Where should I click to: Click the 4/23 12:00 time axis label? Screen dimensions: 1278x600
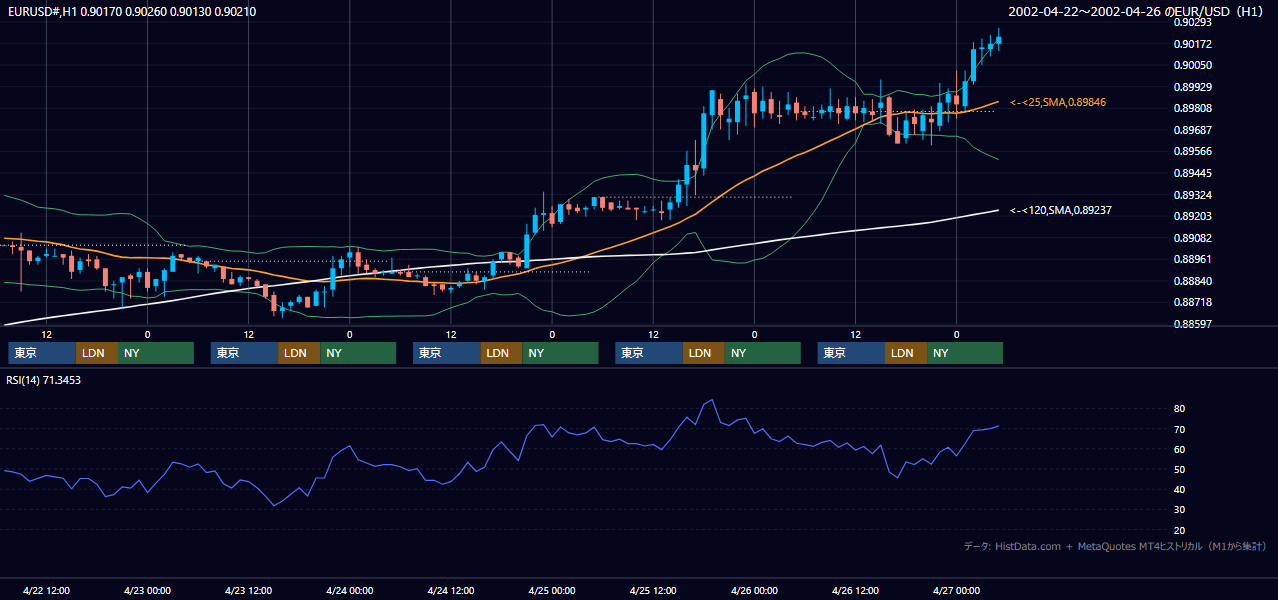coord(248,590)
